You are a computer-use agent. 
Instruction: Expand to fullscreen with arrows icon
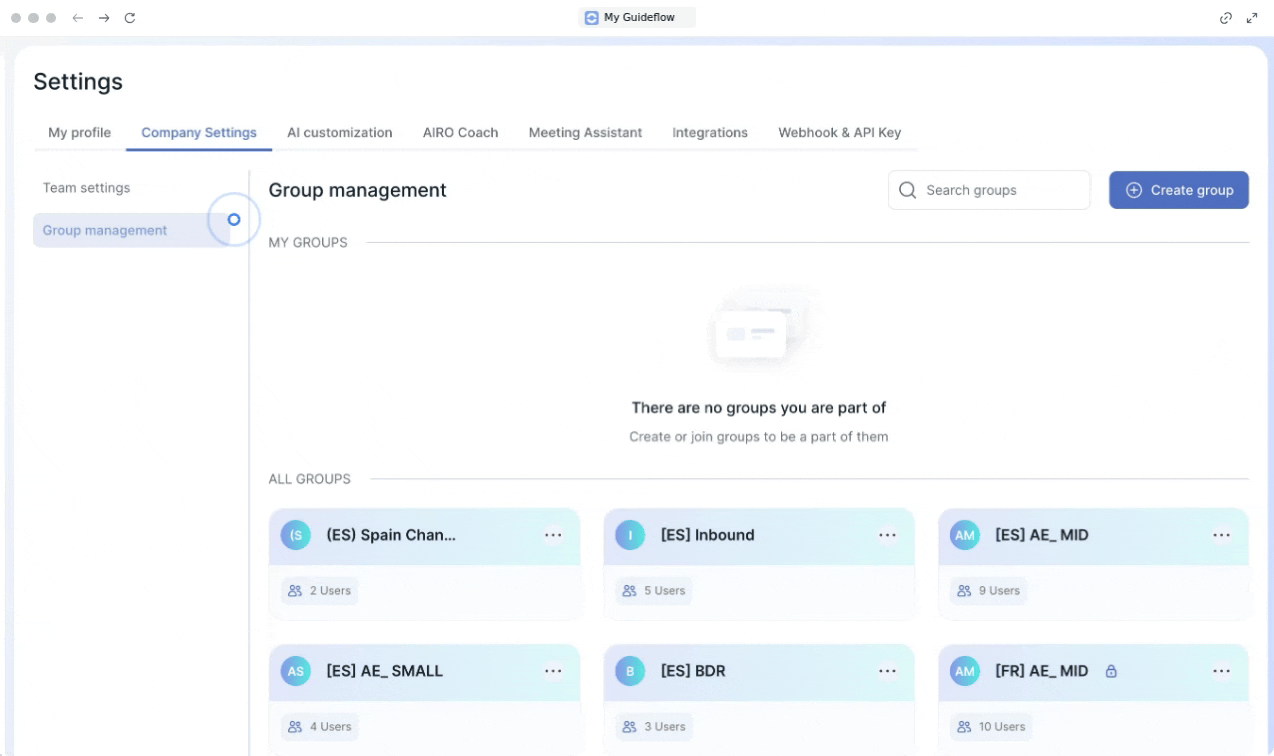click(1252, 18)
